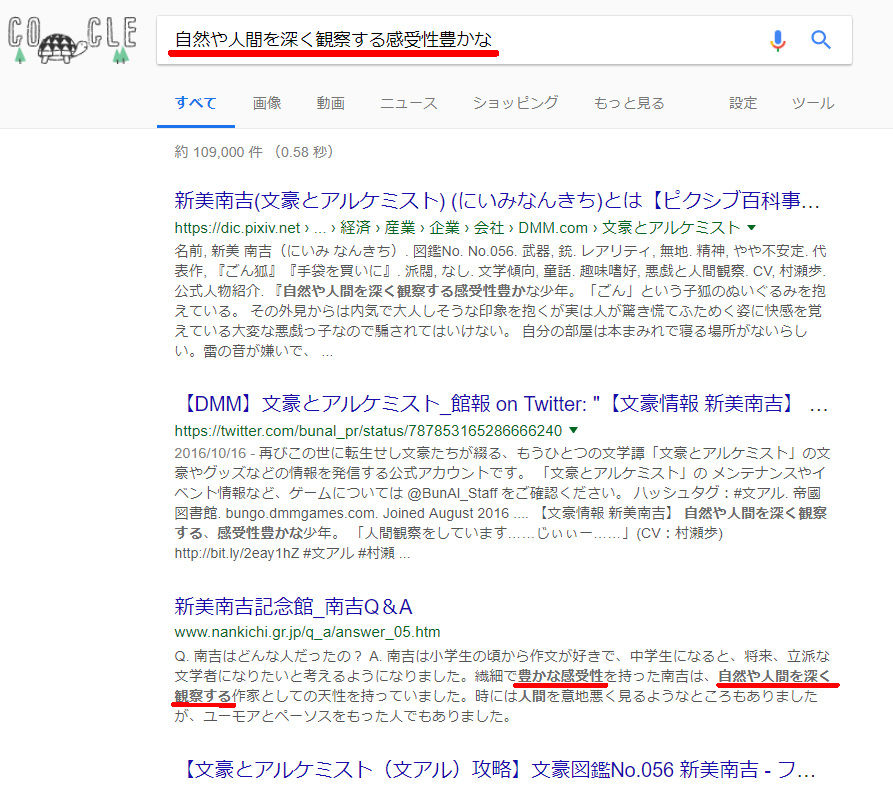Click the twitter.com/bunal_pr status URL
This screenshot has height=788, width=893.
coord(368,431)
